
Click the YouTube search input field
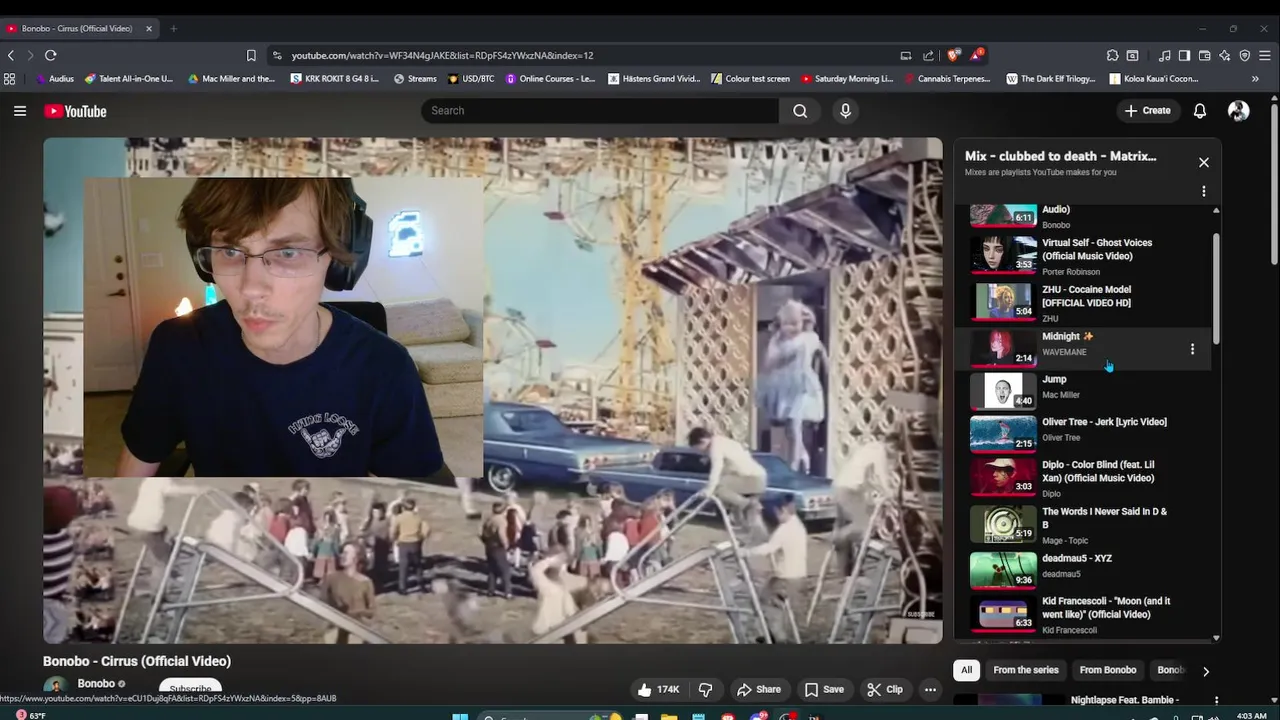click(600, 111)
